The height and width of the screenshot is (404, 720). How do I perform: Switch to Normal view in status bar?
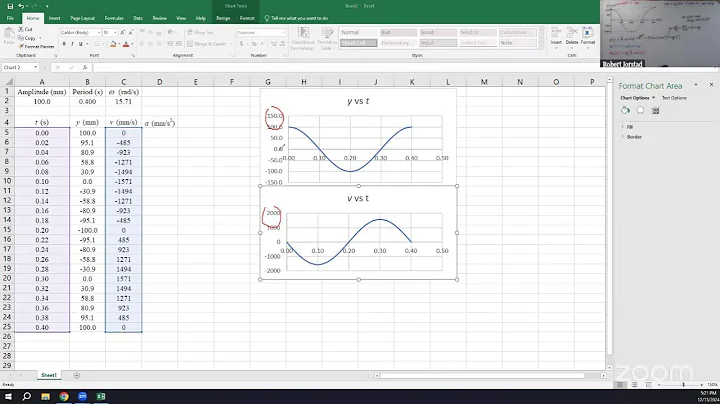pyautogui.click(x=620, y=385)
